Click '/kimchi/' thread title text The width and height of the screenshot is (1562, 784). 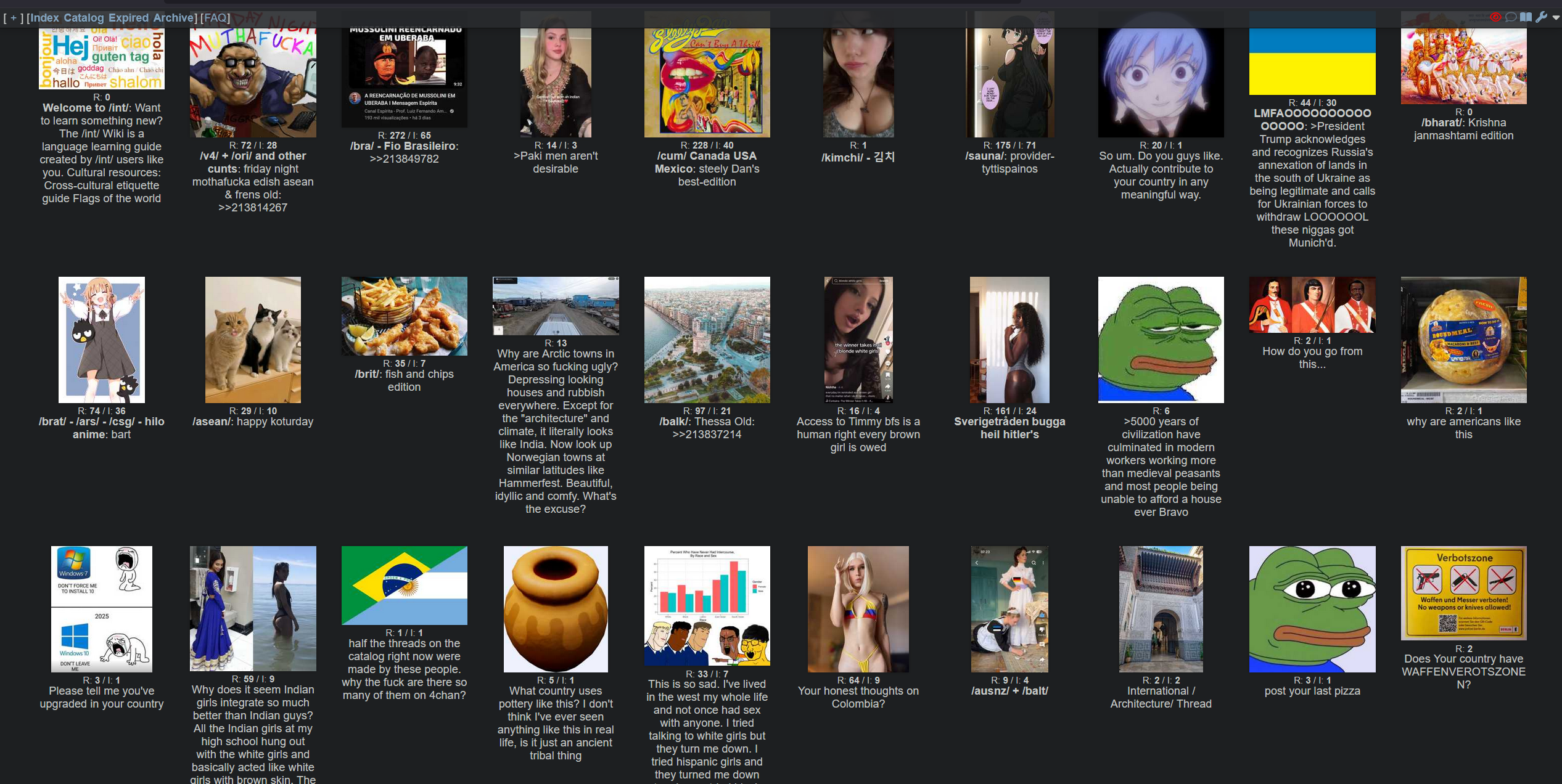point(858,157)
